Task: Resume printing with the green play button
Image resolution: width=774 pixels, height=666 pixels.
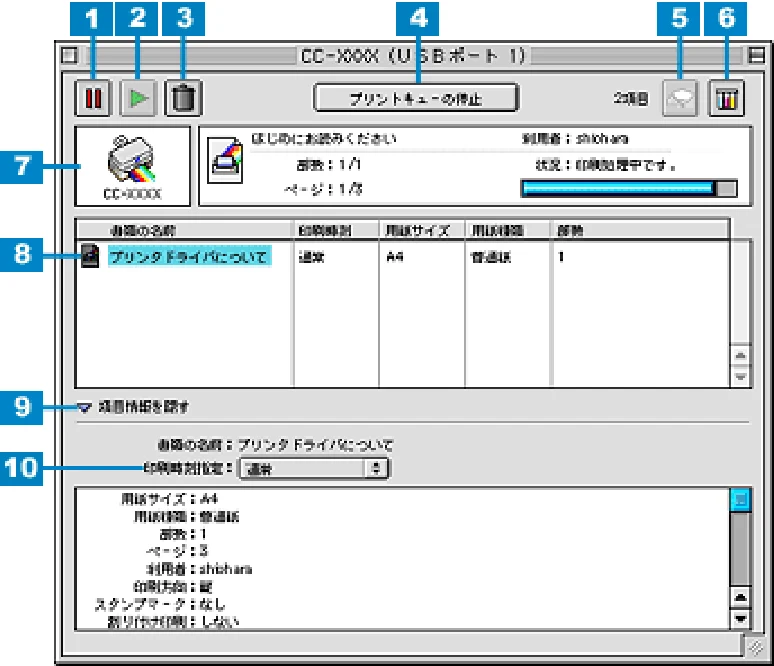Action: (x=138, y=98)
